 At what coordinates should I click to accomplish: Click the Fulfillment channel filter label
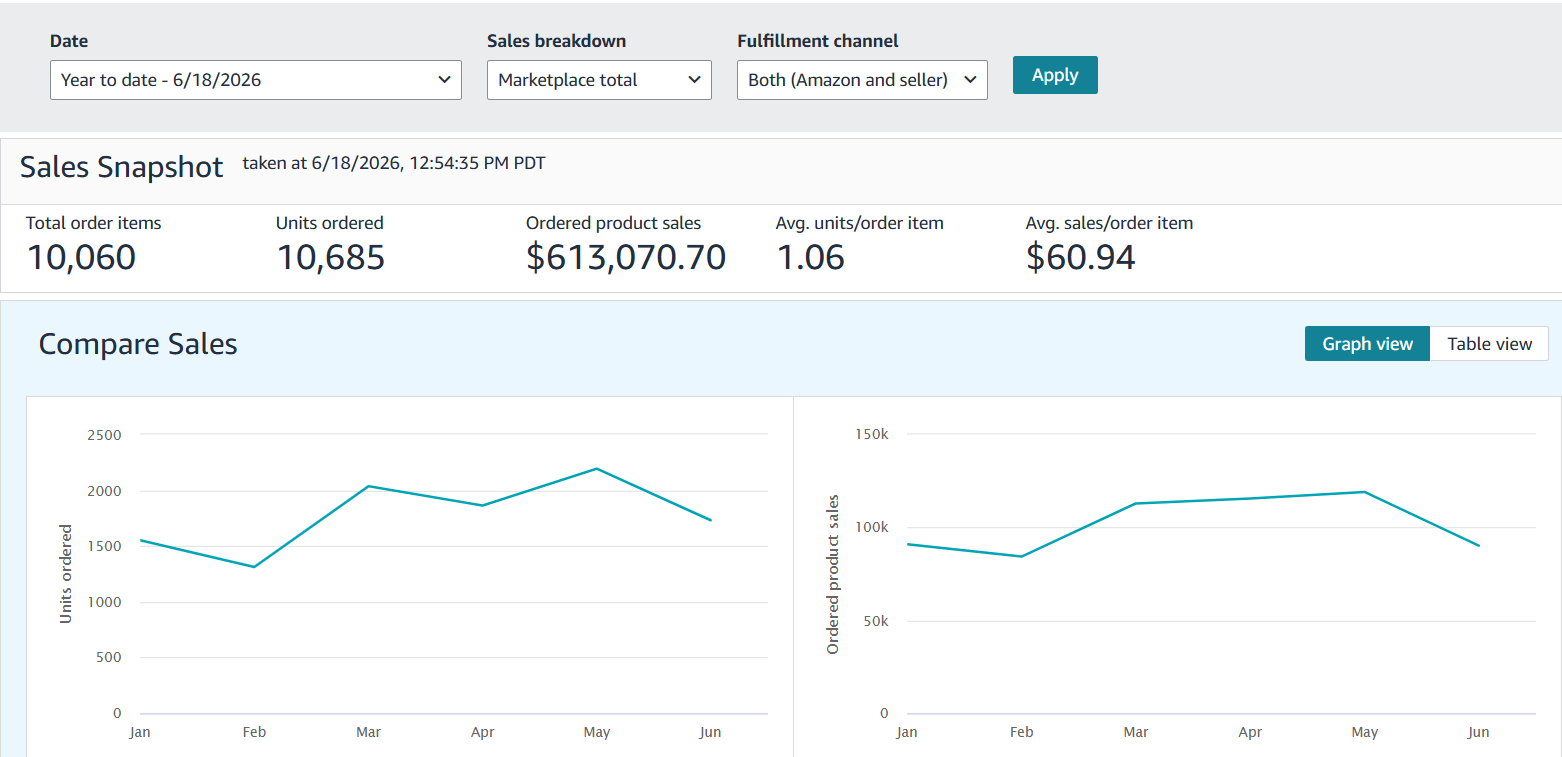coord(818,41)
